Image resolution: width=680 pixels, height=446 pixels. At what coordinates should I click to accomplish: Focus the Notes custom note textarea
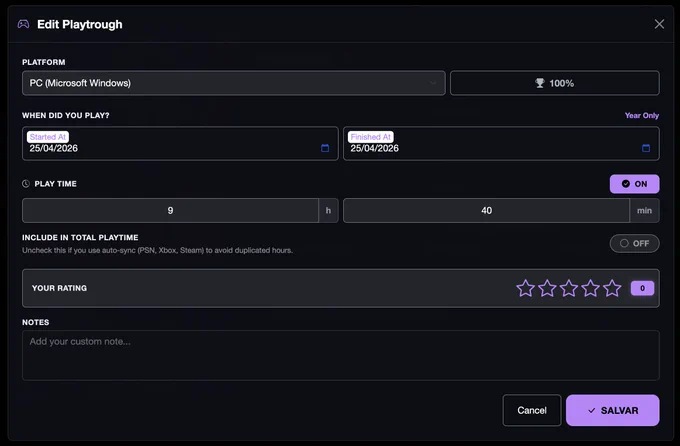pos(341,355)
